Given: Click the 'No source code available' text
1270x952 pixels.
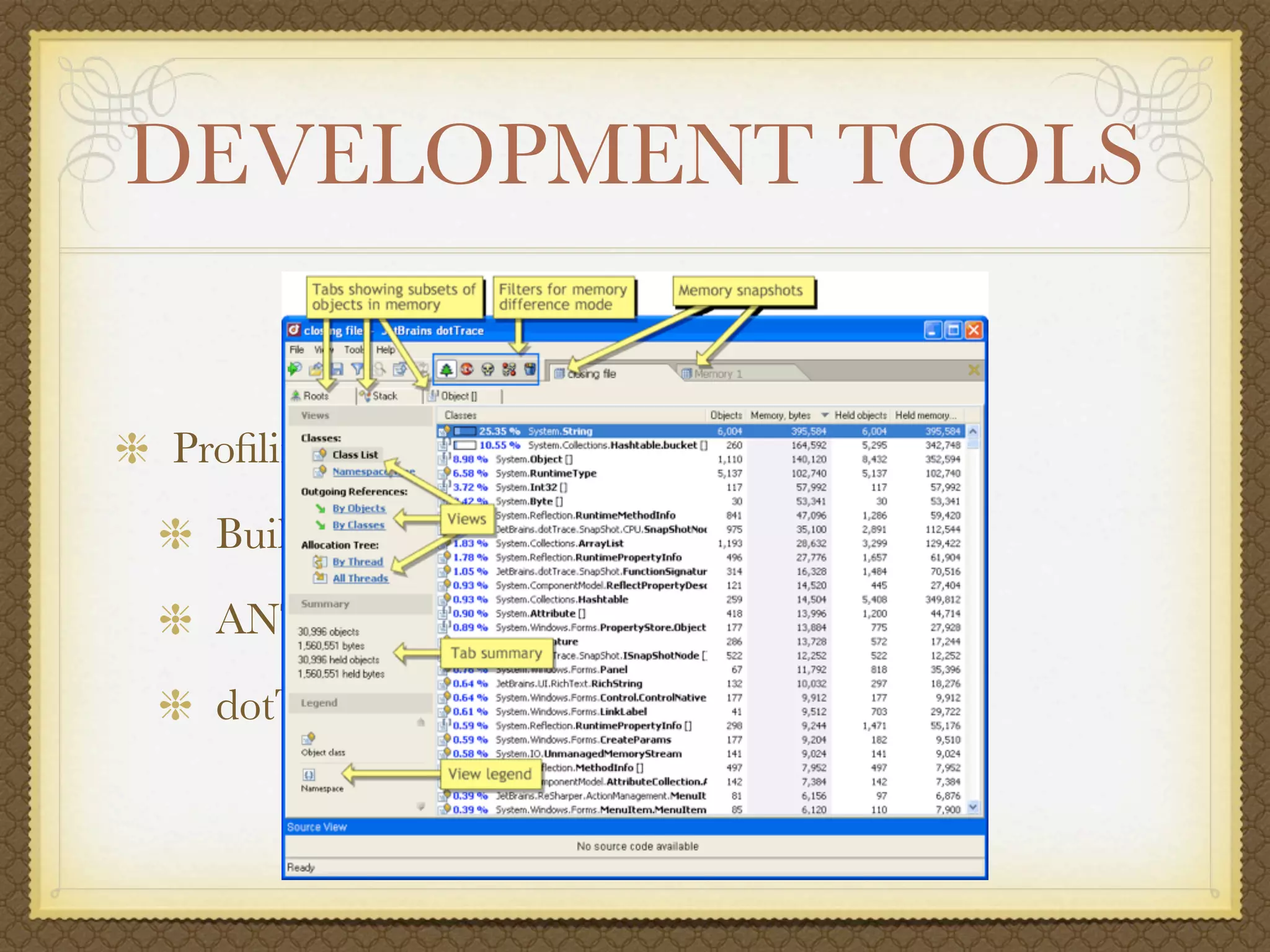Looking at the screenshot, I should tap(637, 846).
